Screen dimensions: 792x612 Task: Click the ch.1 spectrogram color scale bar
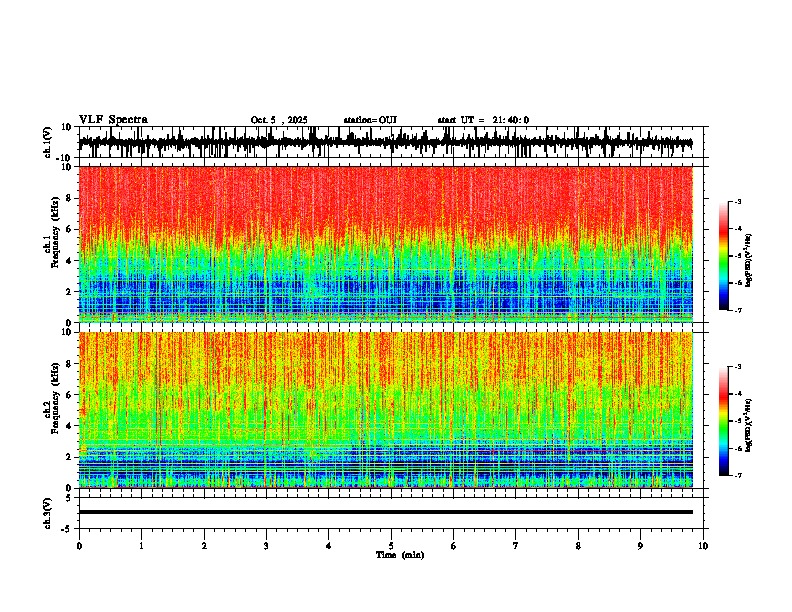coord(724,255)
